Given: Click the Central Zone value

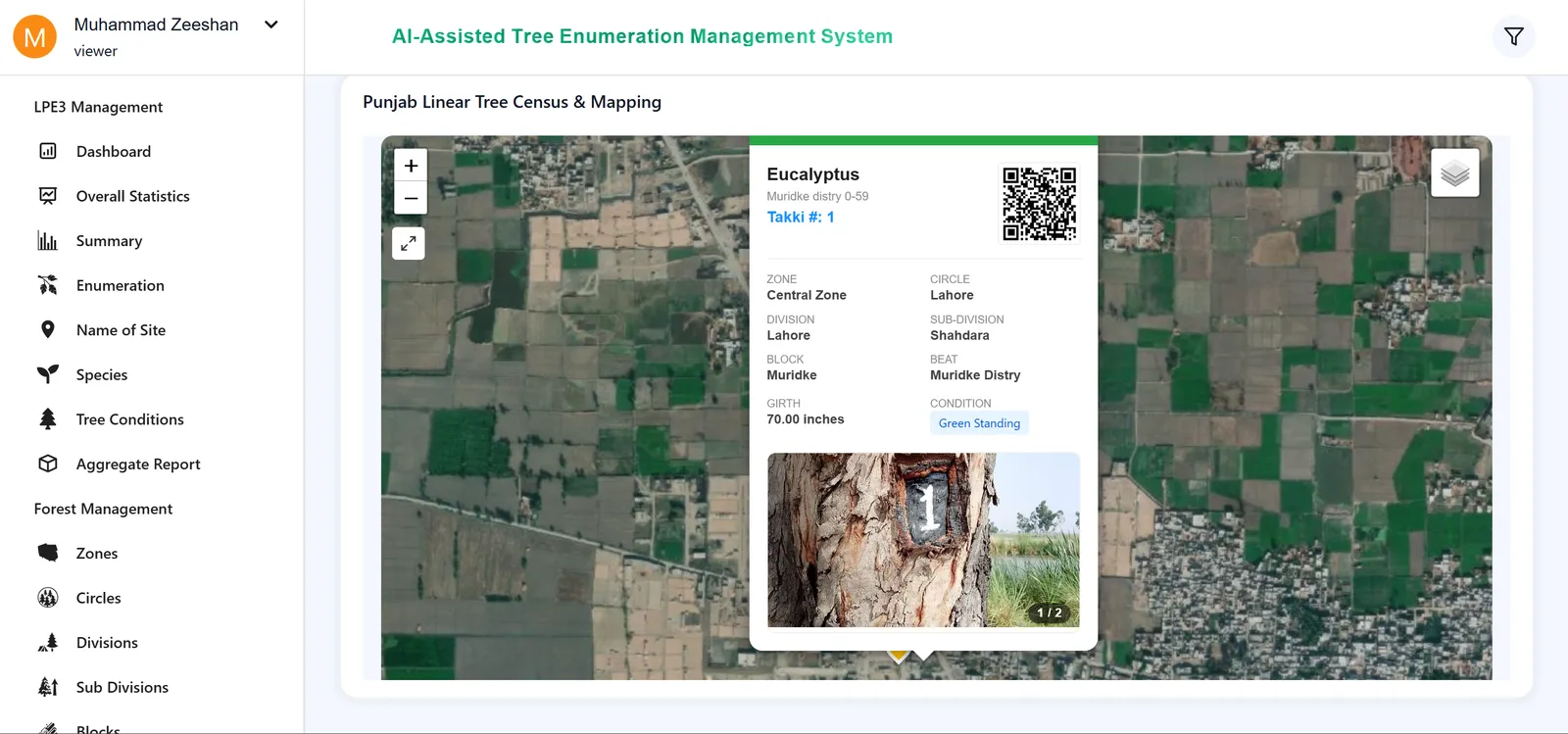Looking at the screenshot, I should 807,295.
